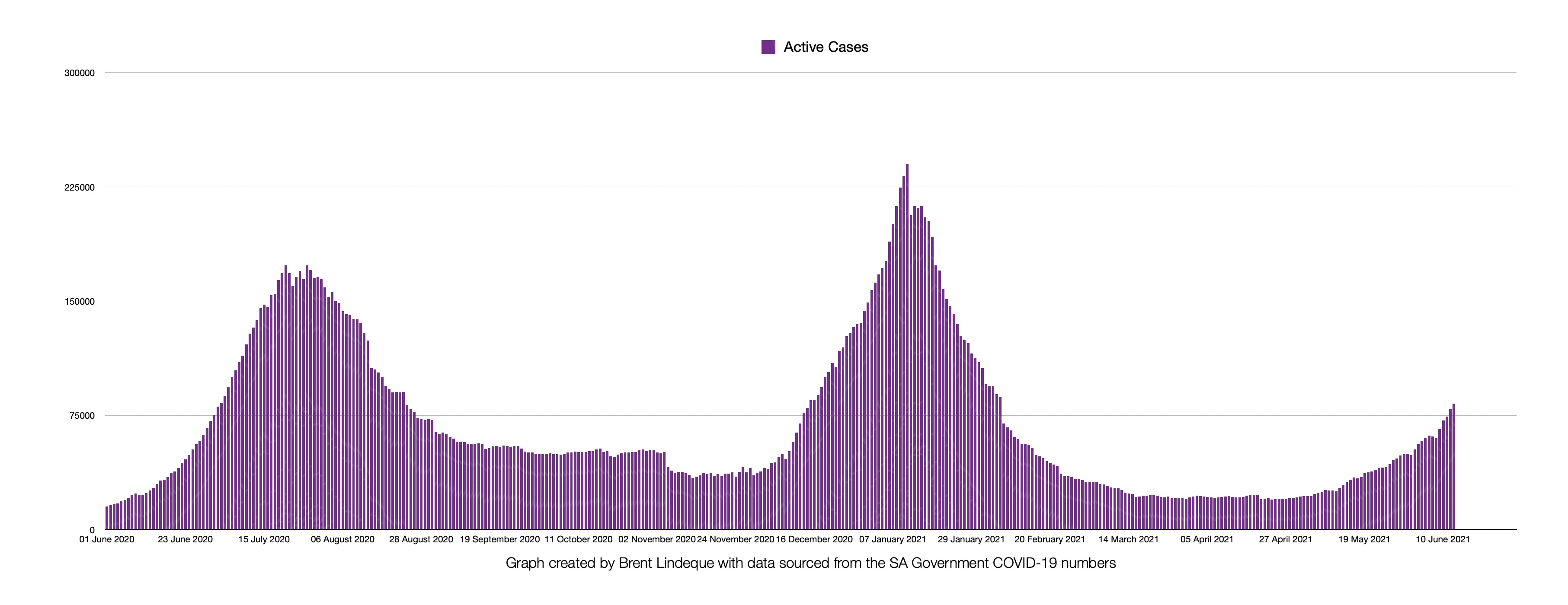
Task: Click the Active Cases legend label
Action: pyautogui.click(x=826, y=48)
